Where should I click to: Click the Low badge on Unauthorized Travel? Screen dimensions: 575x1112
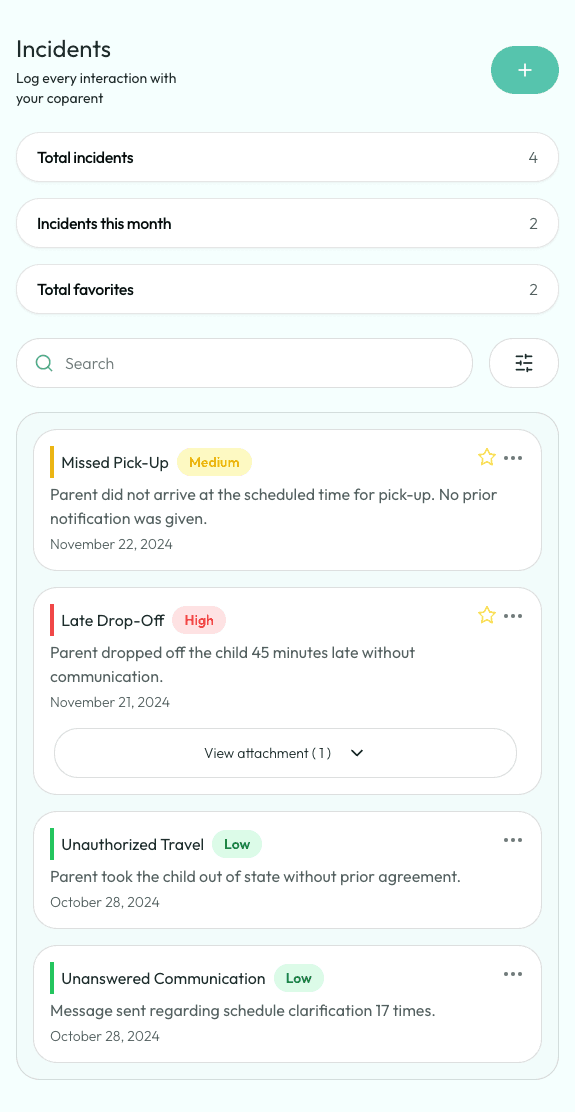tap(237, 845)
